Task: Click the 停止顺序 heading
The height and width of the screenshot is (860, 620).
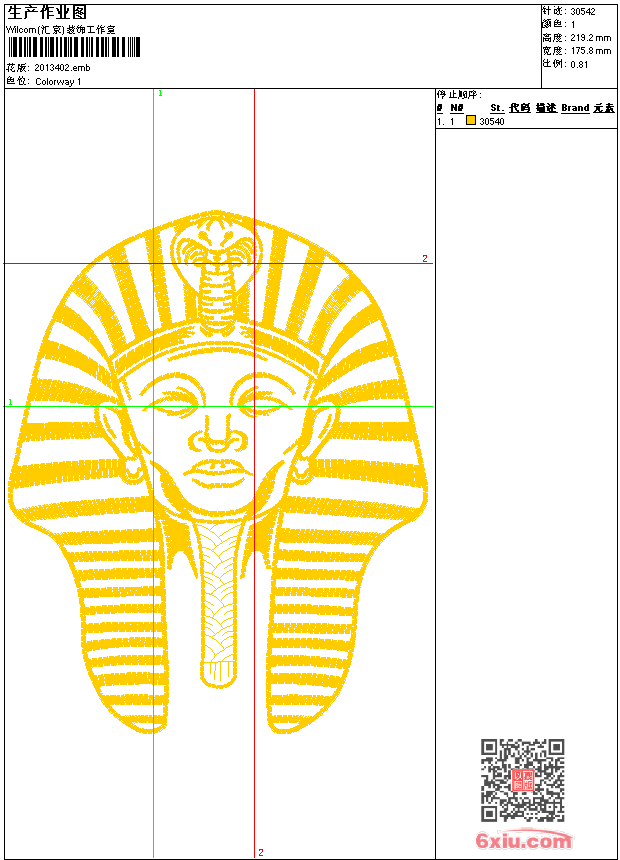Action: point(459,95)
